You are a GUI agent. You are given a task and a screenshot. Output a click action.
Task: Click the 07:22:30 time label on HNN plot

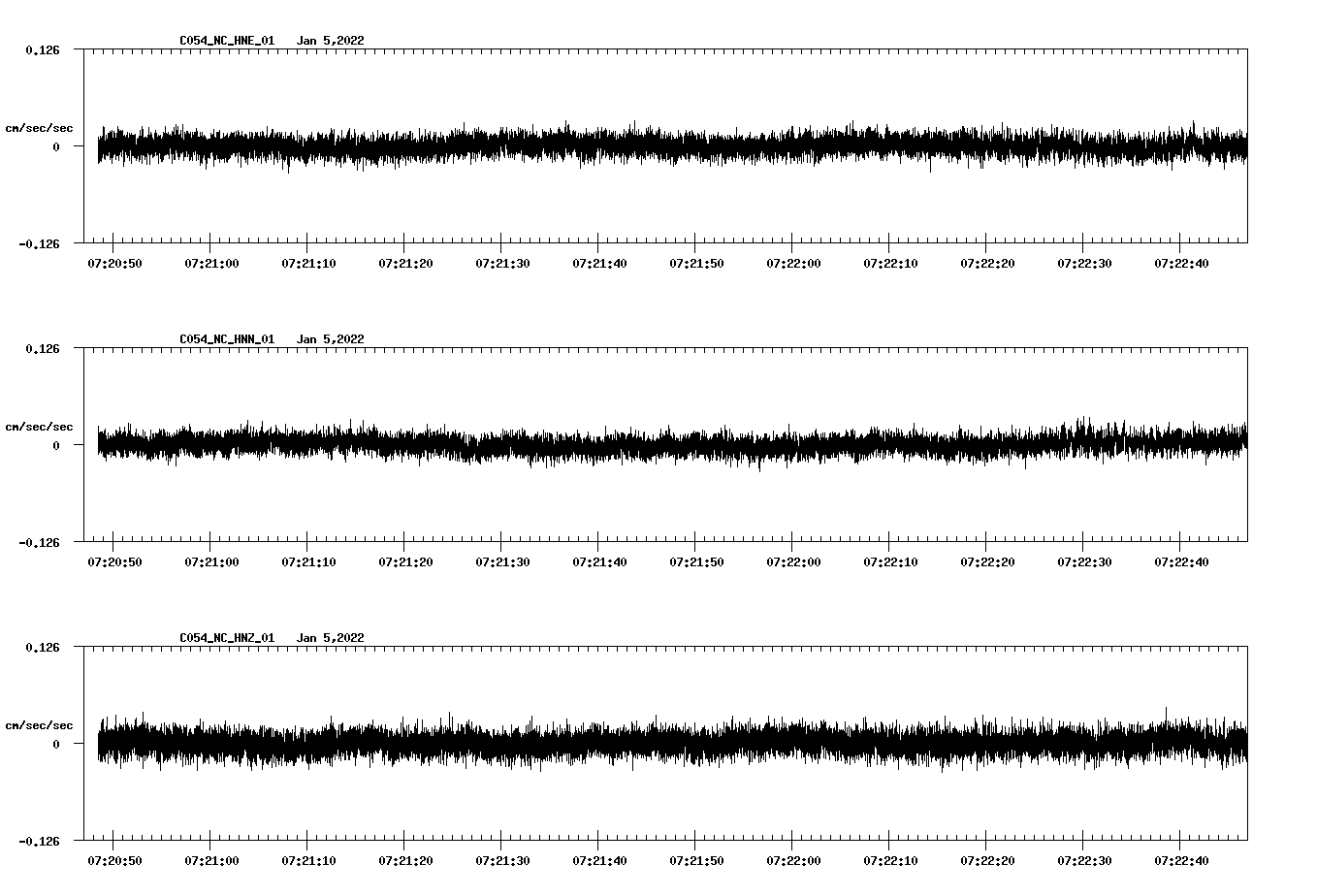(1084, 561)
